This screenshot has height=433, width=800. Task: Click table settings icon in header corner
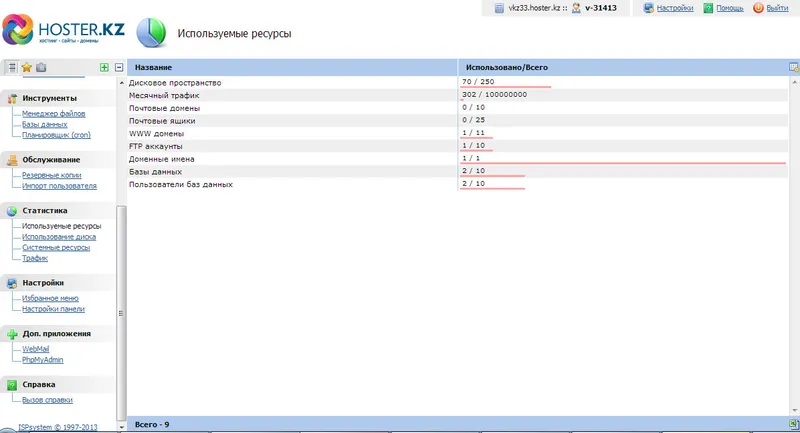coord(793,67)
